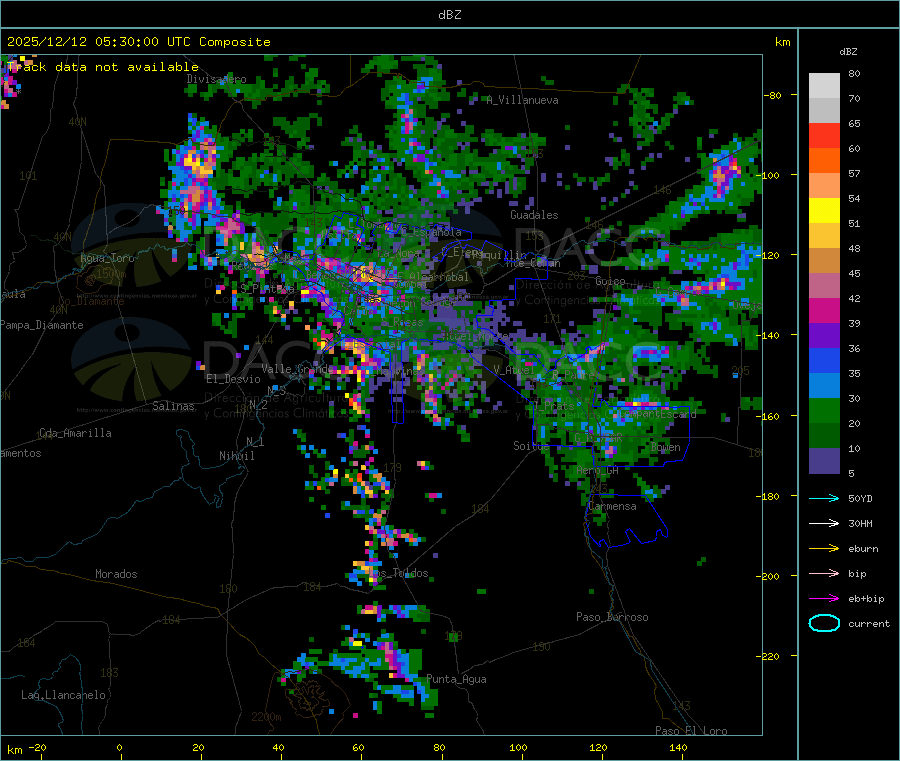Viewport: 900px width, 761px height.
Task: Click the 80 dBZ white color swatch
Action: (824, 86)
